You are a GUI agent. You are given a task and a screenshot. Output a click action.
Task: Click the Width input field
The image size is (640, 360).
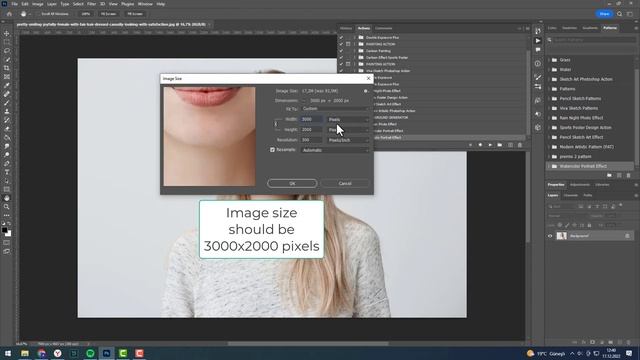pyautogui.click(x=311, y=120)
